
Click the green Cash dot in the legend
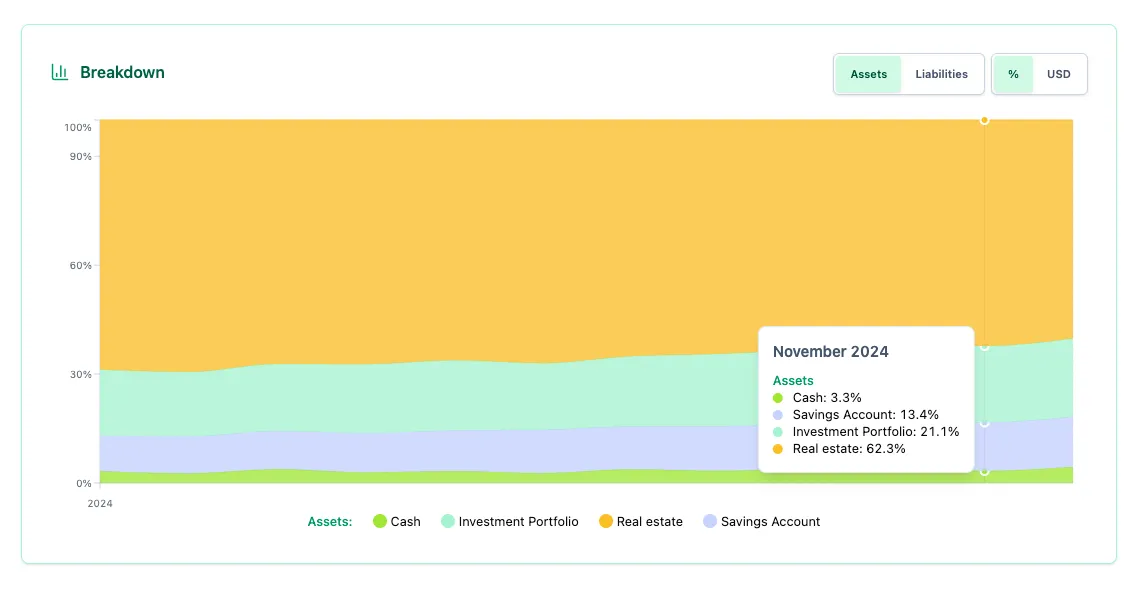pos(381,521)
